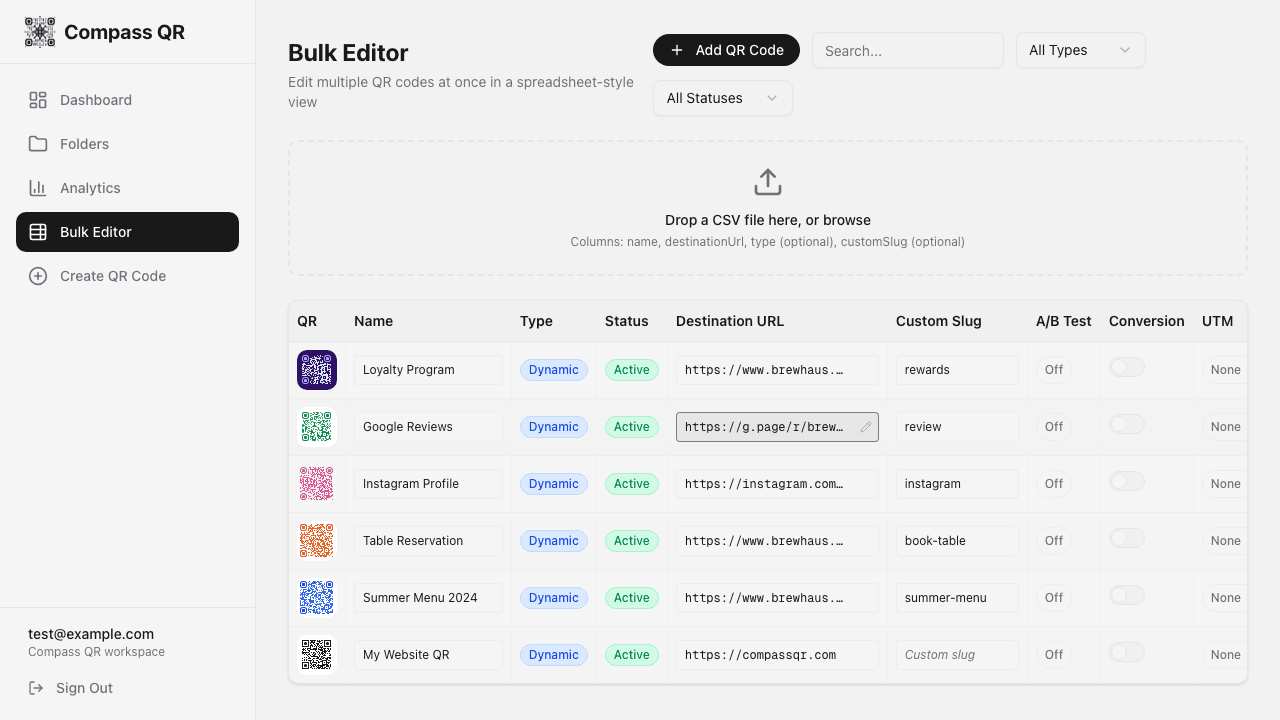
Task: Click the Active status badge for Google Reviews
Action: [x=632, y=427]
